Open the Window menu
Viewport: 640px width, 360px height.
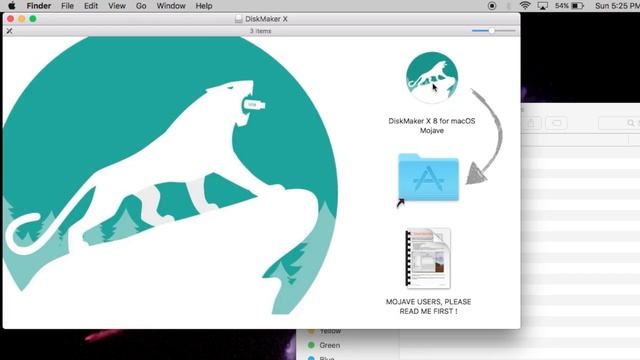click(x=171, y=6)
